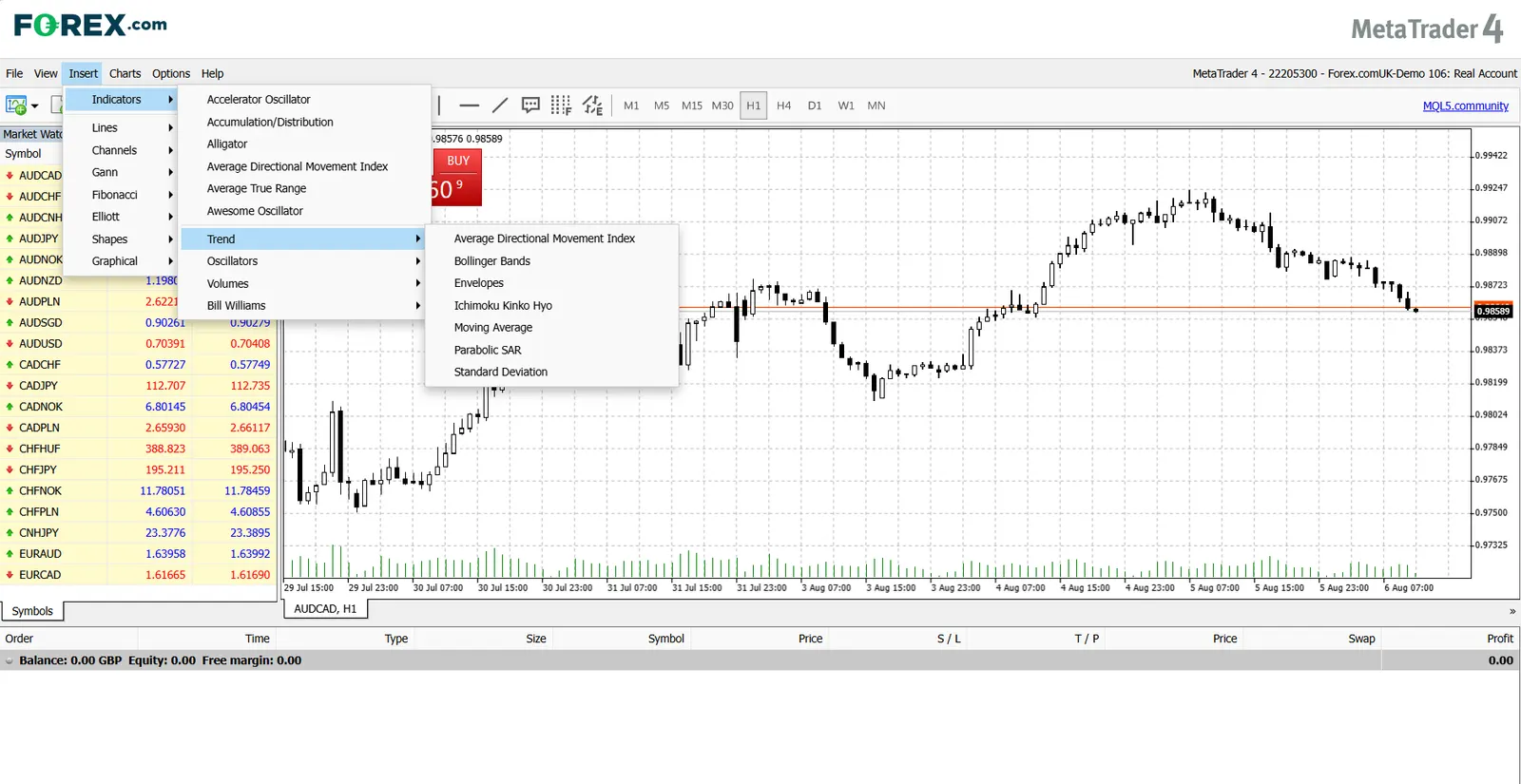
Task: Switch chart to D1 daily timeframe
Action: (815, 105)
